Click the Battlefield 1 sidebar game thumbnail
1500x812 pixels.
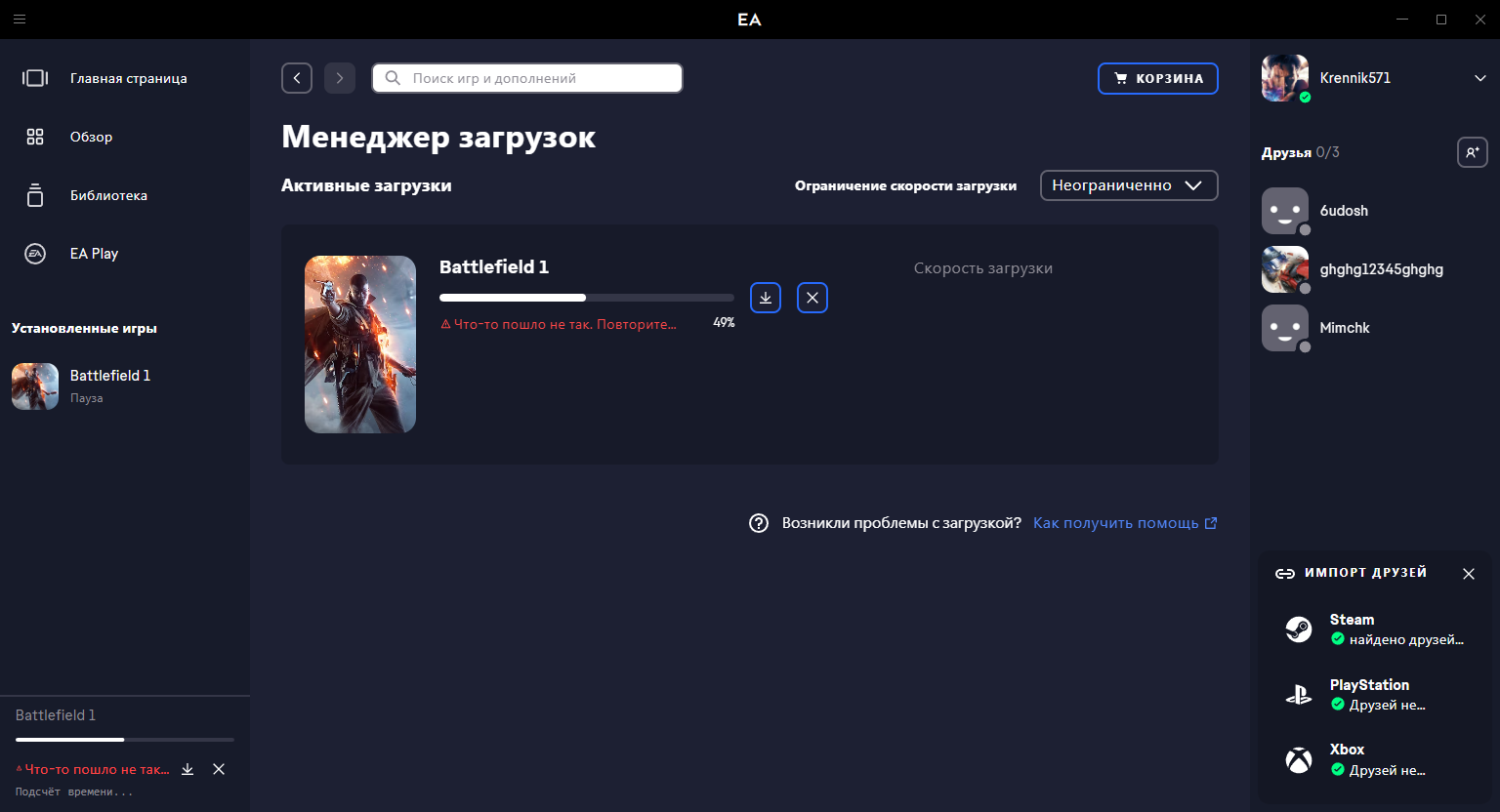click(x=35, y=386)
